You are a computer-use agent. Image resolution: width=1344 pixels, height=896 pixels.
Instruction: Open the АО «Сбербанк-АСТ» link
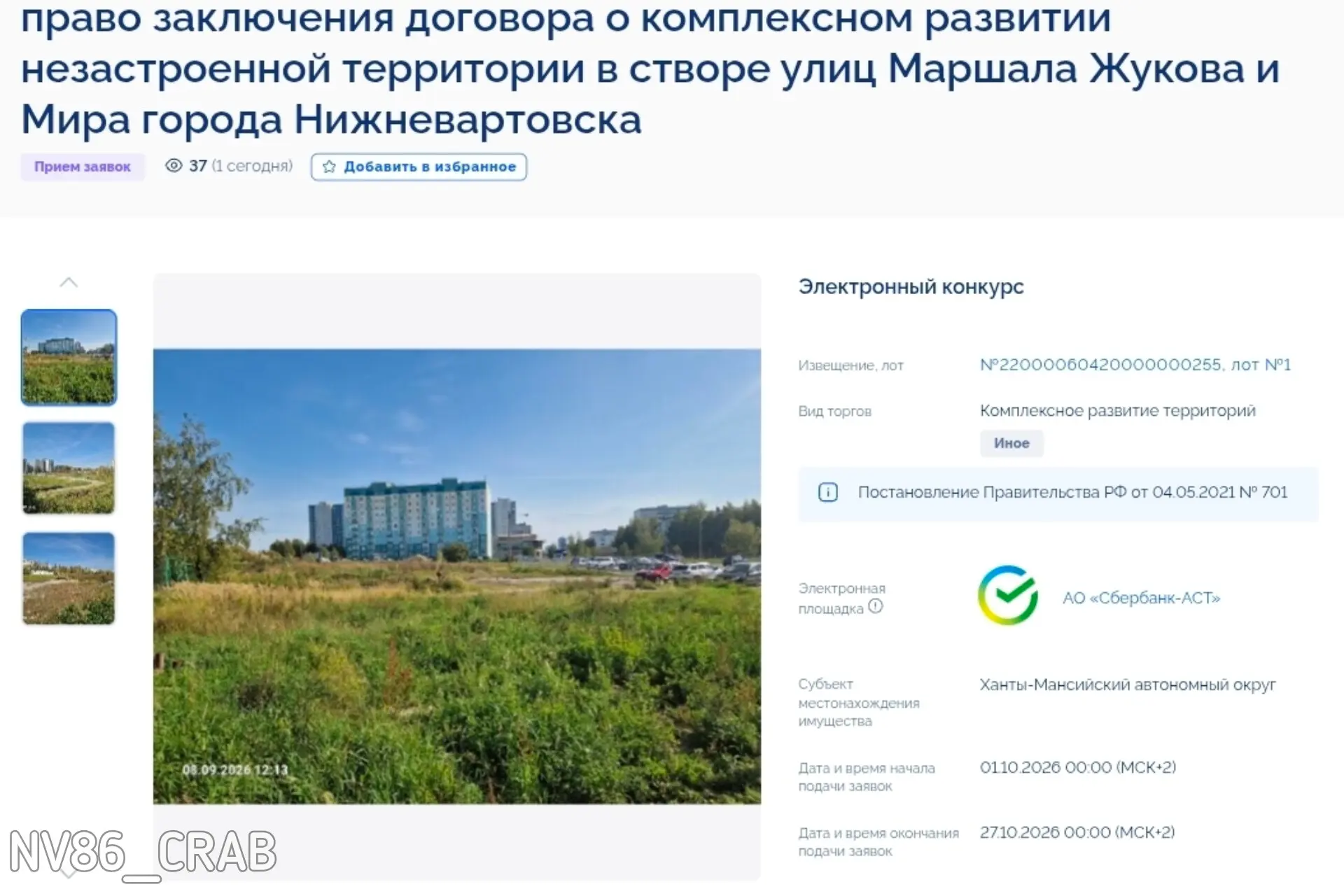tap(1141, 598)
